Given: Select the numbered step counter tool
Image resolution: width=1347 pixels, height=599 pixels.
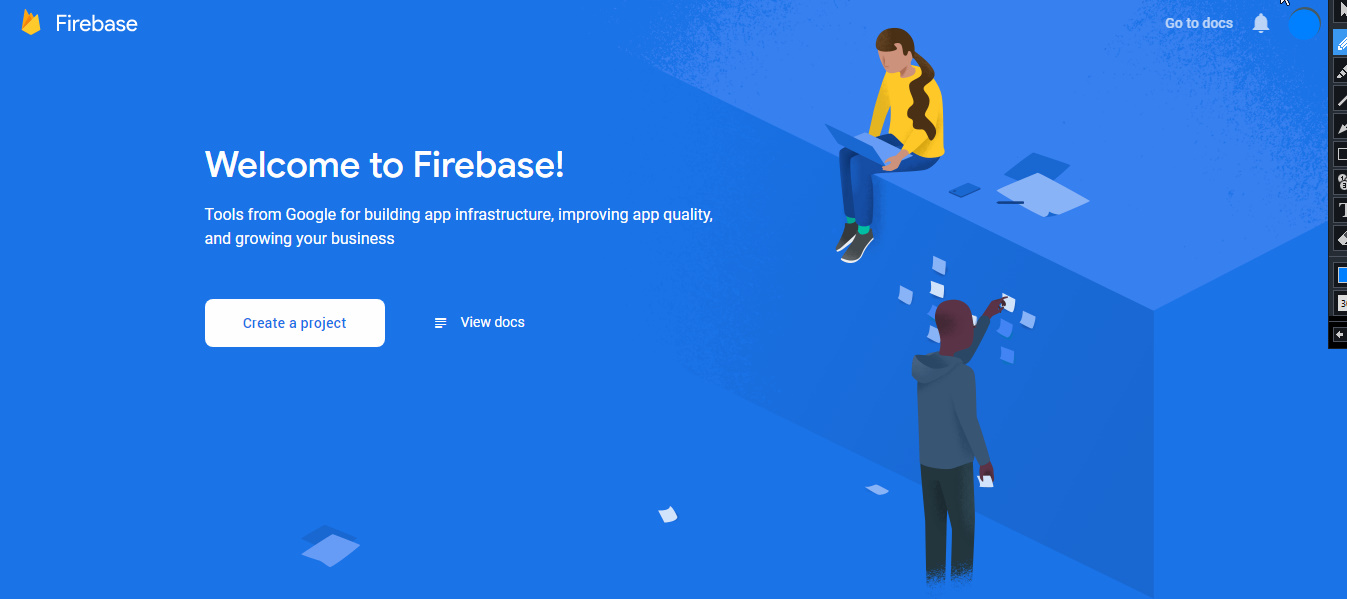Looking at the screenshot, I should coord(1340,182).
